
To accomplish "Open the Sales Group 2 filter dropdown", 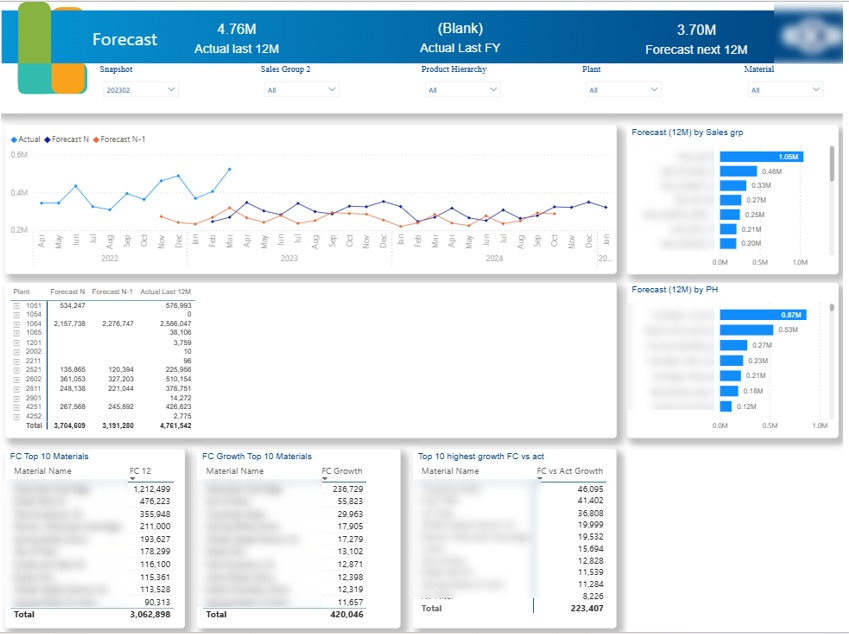I will point(303,88).
